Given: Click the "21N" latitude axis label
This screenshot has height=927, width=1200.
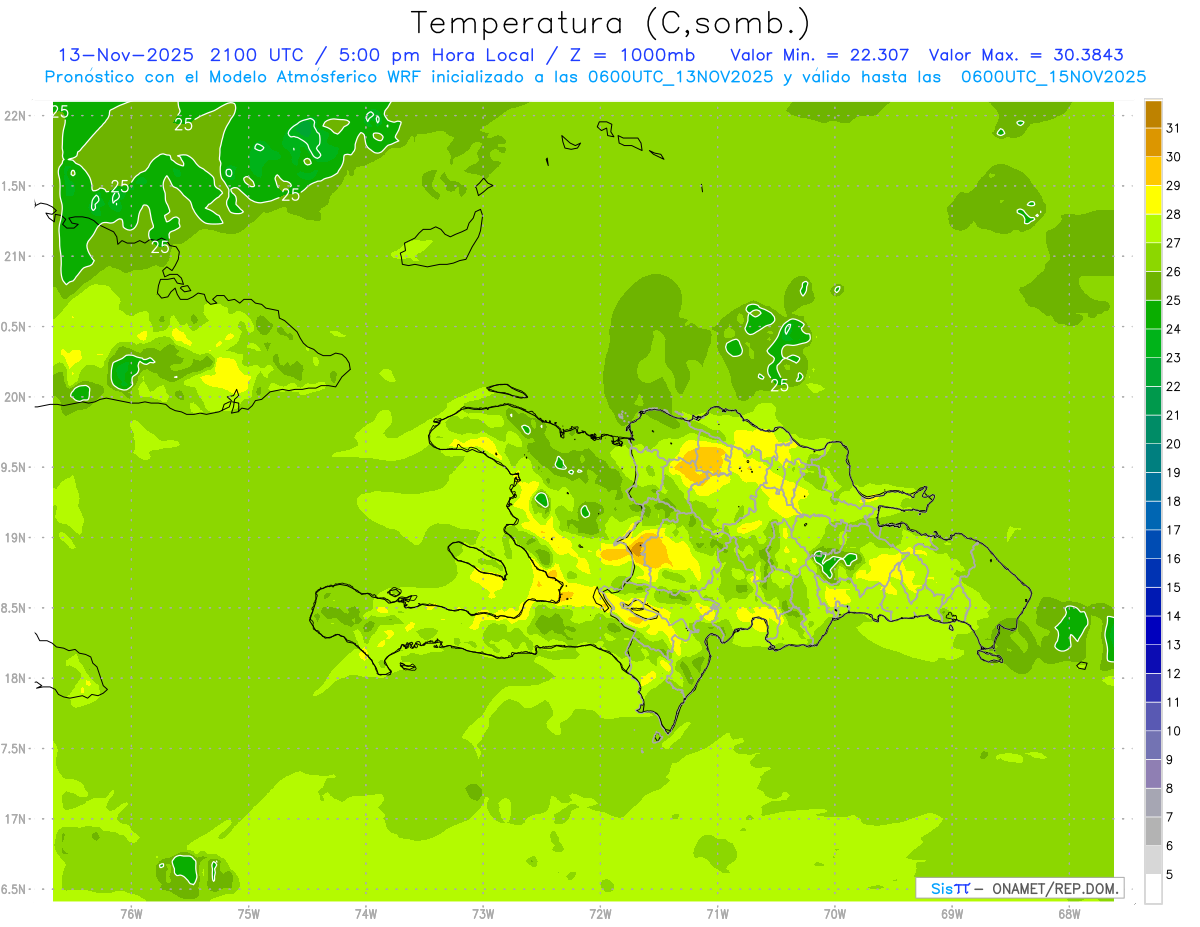Looking at the screenshot, I should tap(15, 257).
